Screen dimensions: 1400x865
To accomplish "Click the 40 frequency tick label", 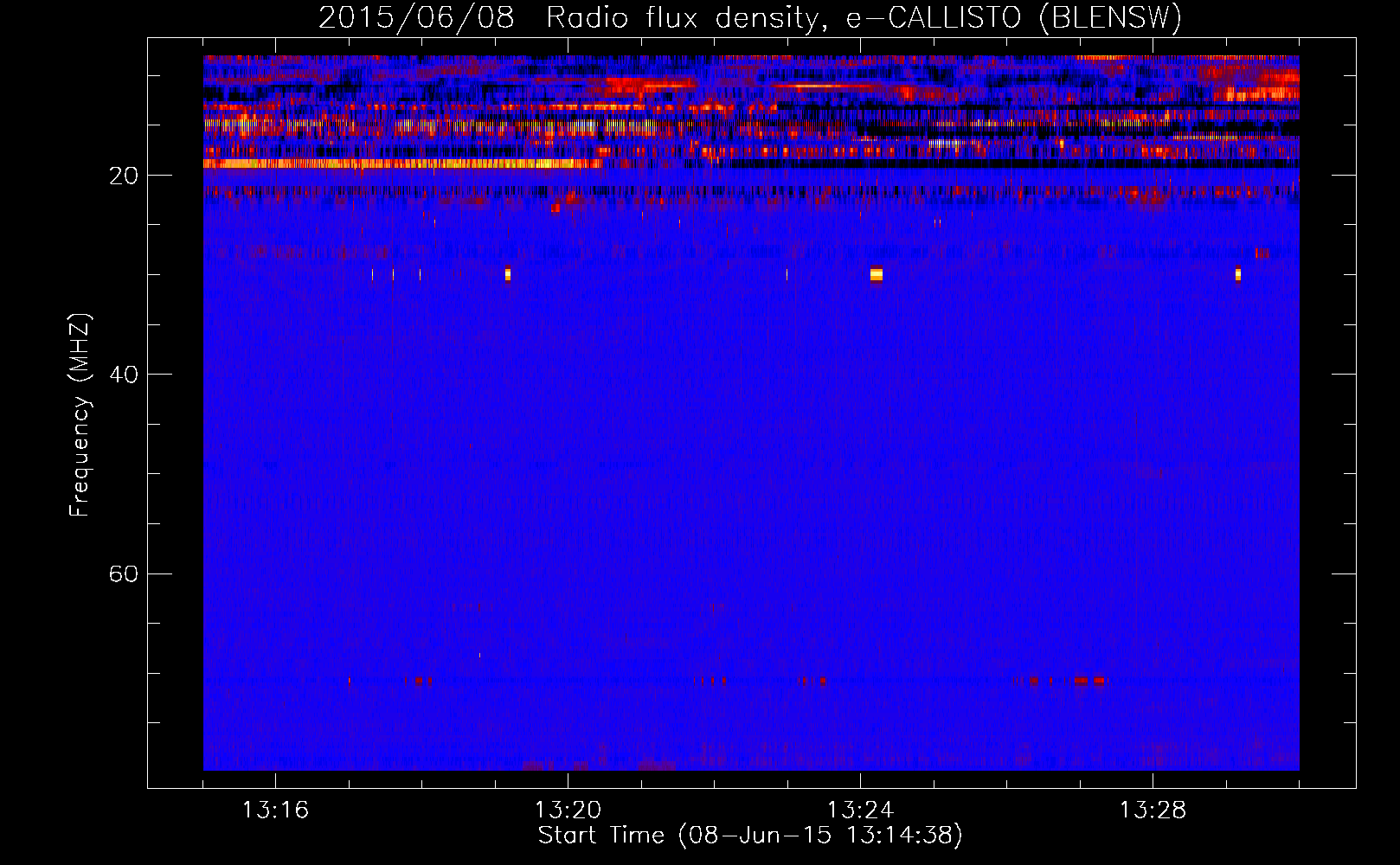I will (124, 375).
